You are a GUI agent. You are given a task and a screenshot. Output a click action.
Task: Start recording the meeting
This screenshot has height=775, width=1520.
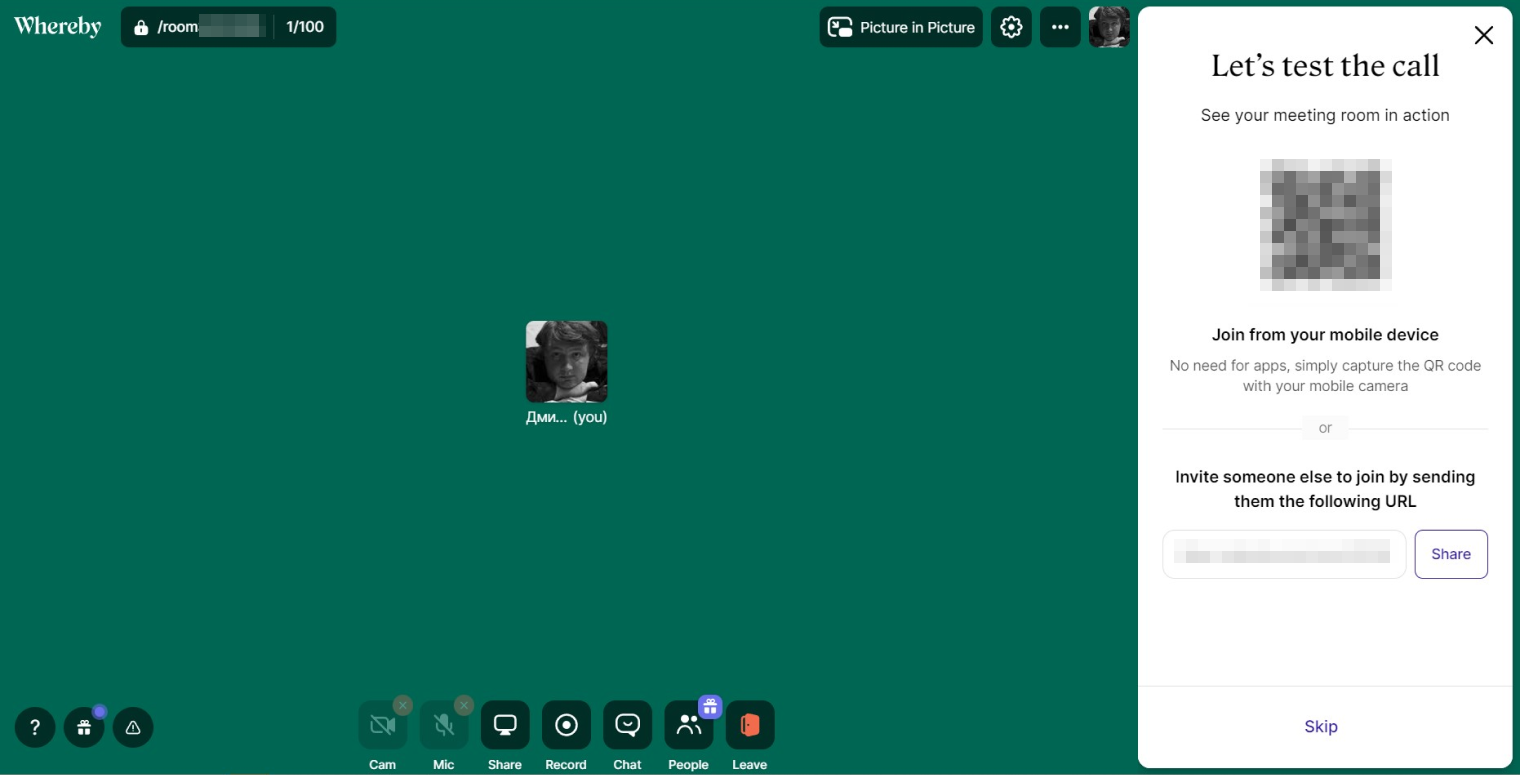[566, 725]
